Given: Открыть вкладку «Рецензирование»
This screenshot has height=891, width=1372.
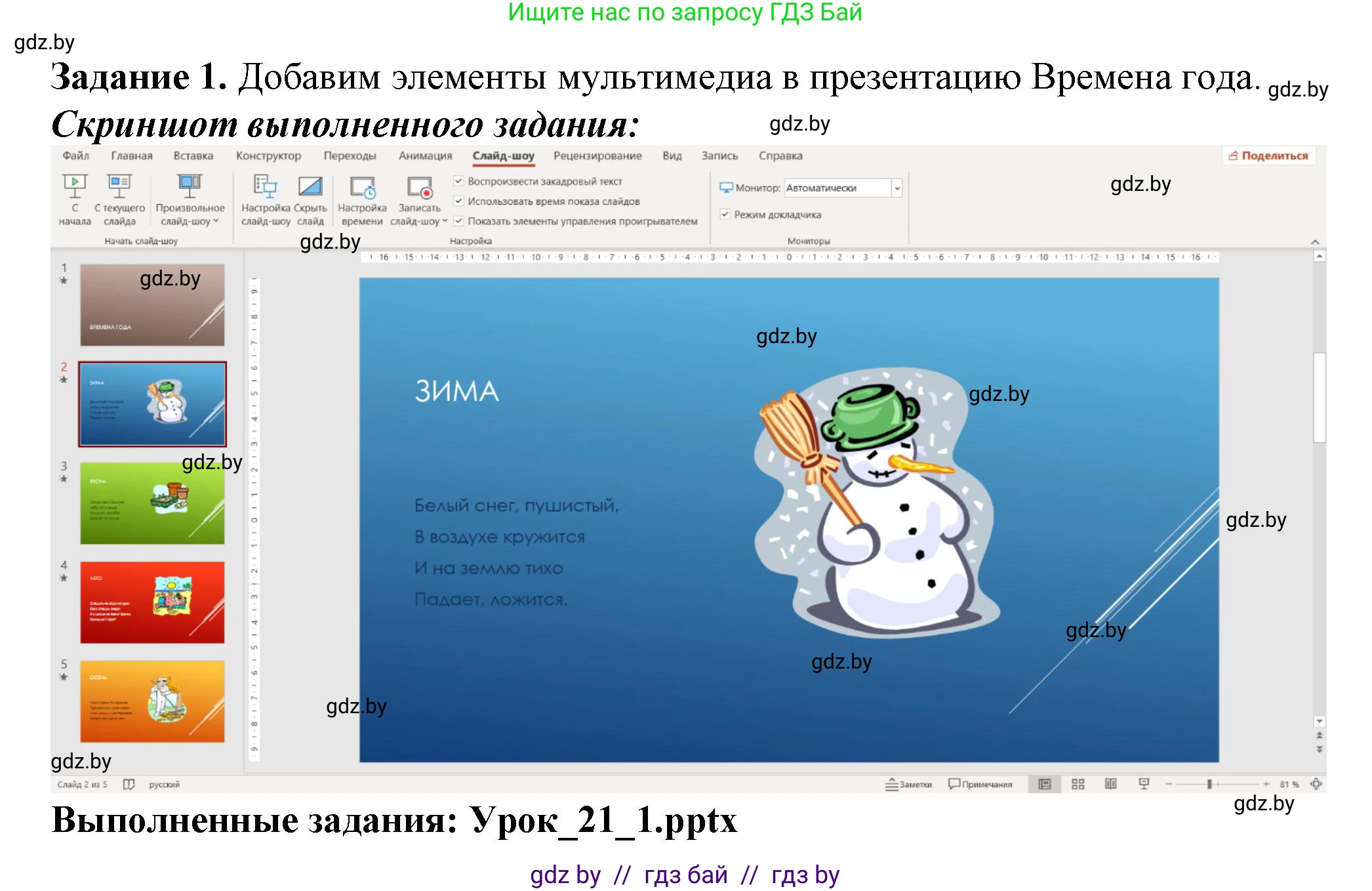Looking at the screenshot, I should point(597,155).
